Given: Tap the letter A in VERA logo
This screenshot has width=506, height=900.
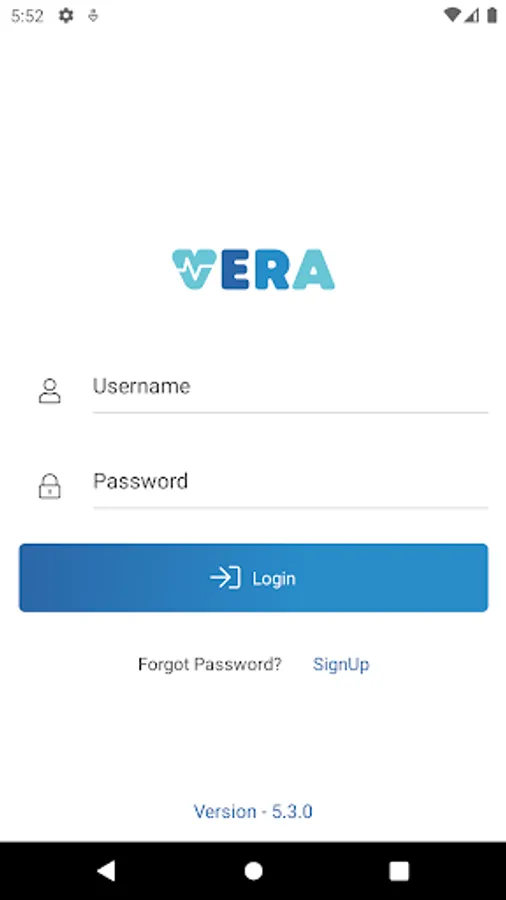Looking at the screenshot, I should coord(313,269).
